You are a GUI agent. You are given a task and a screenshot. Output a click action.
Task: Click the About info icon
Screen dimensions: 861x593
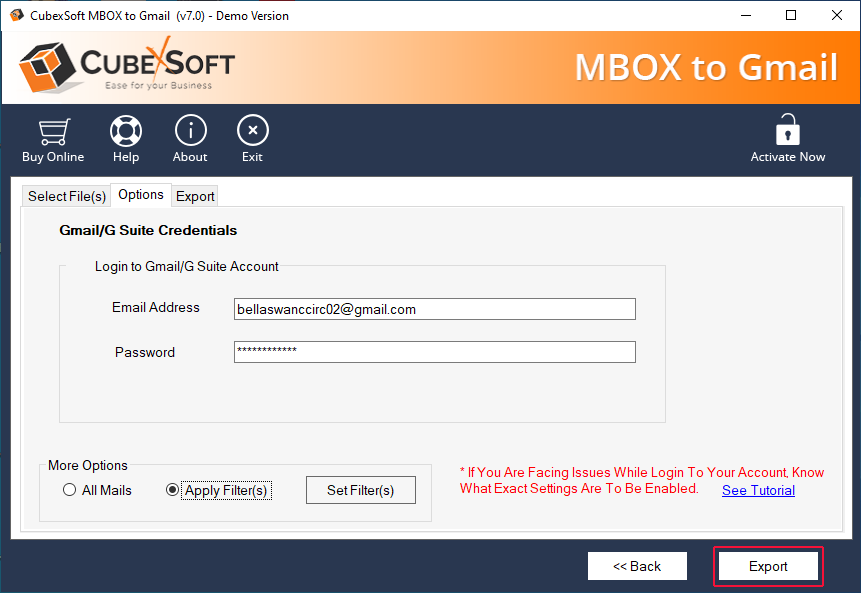190,131
